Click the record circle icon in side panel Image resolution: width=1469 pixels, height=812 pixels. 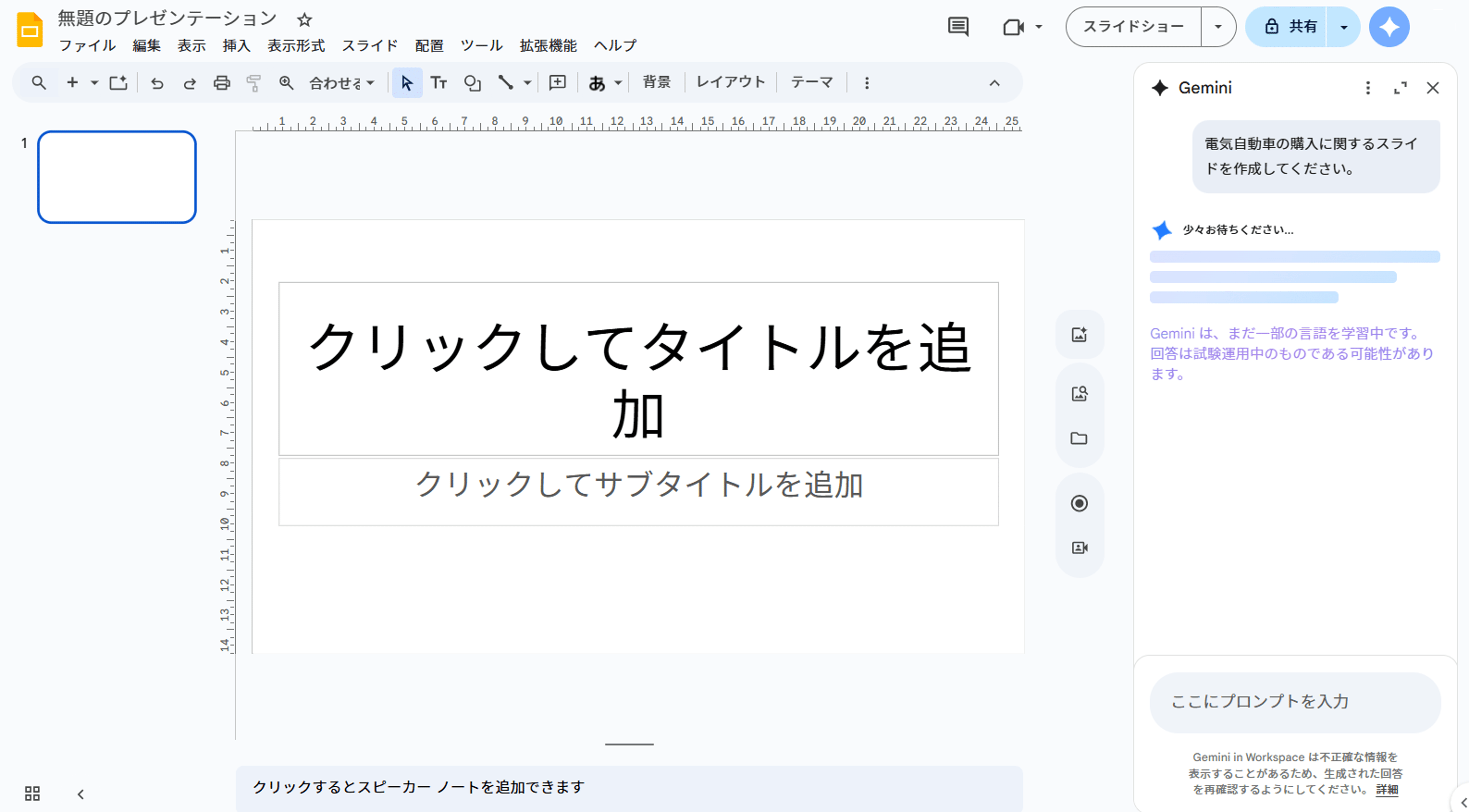click(x=1078, y=504)
